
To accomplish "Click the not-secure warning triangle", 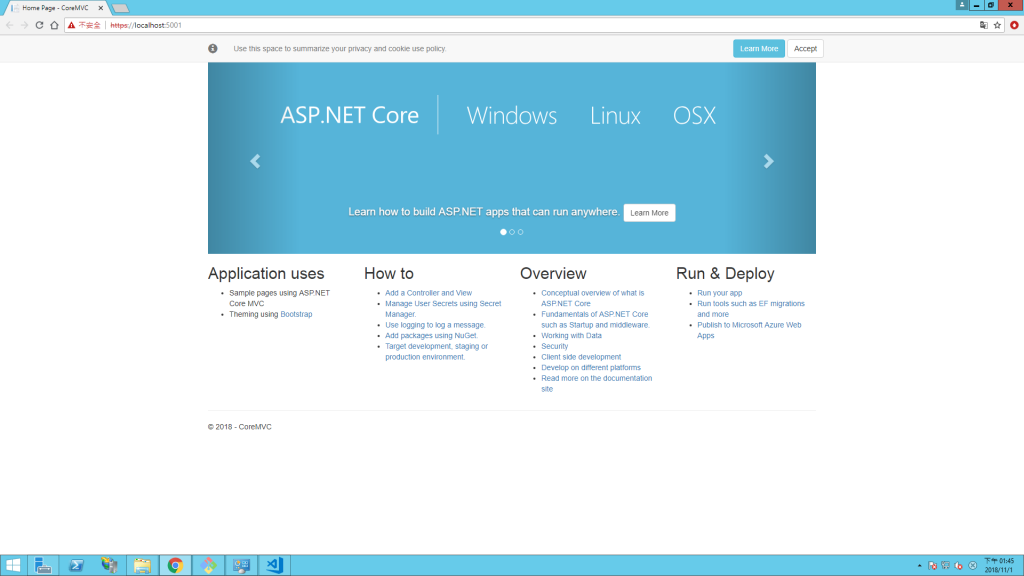I will click(x=72, y=25).
